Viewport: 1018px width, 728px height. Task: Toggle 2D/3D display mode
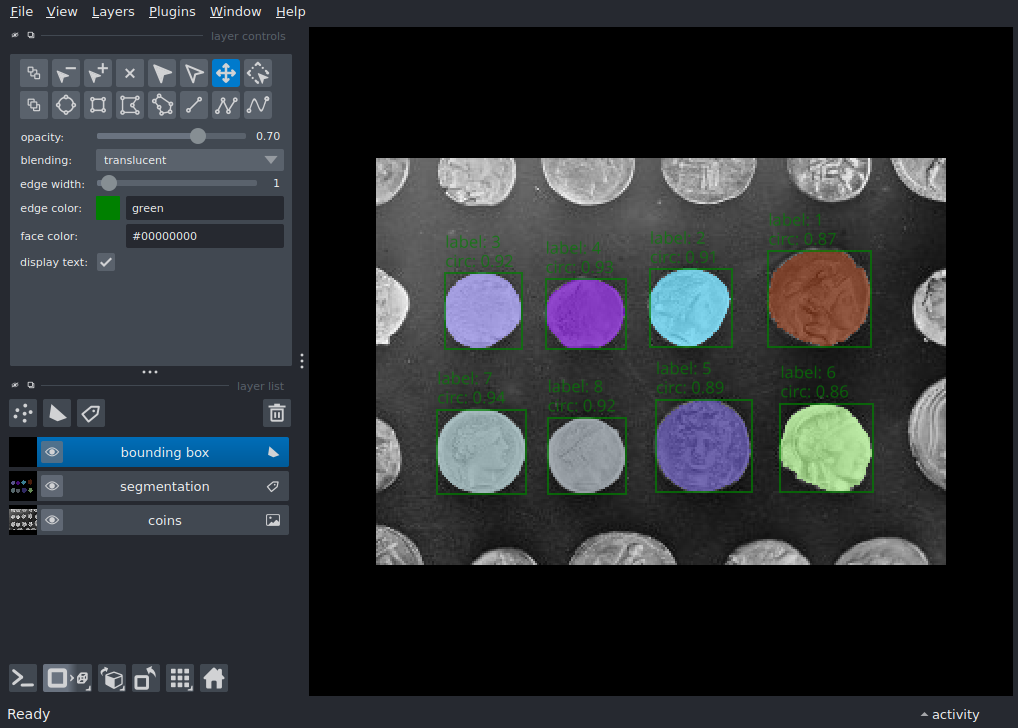65,678
